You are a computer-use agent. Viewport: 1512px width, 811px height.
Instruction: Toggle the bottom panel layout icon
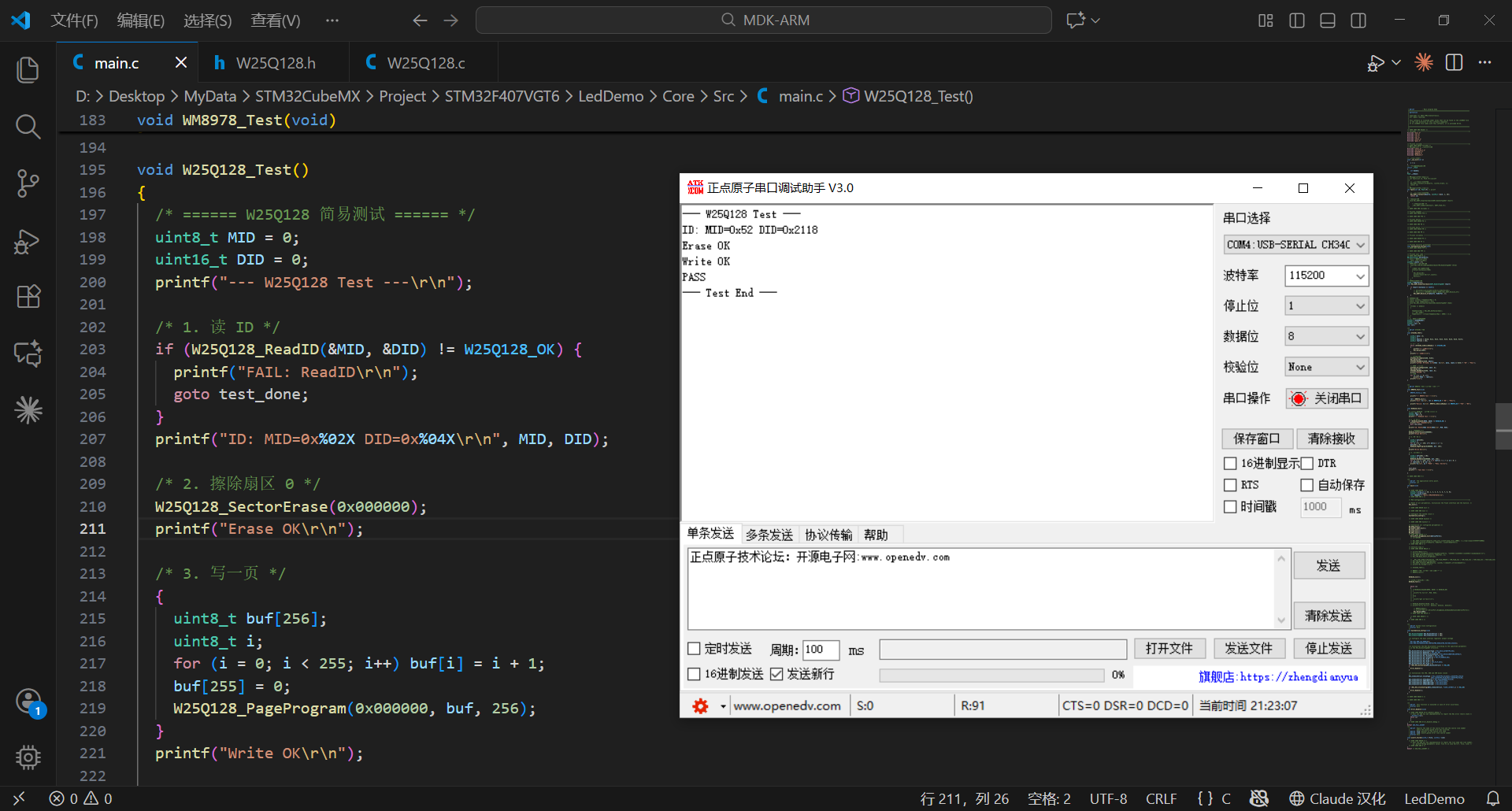tap(1328, 20)
